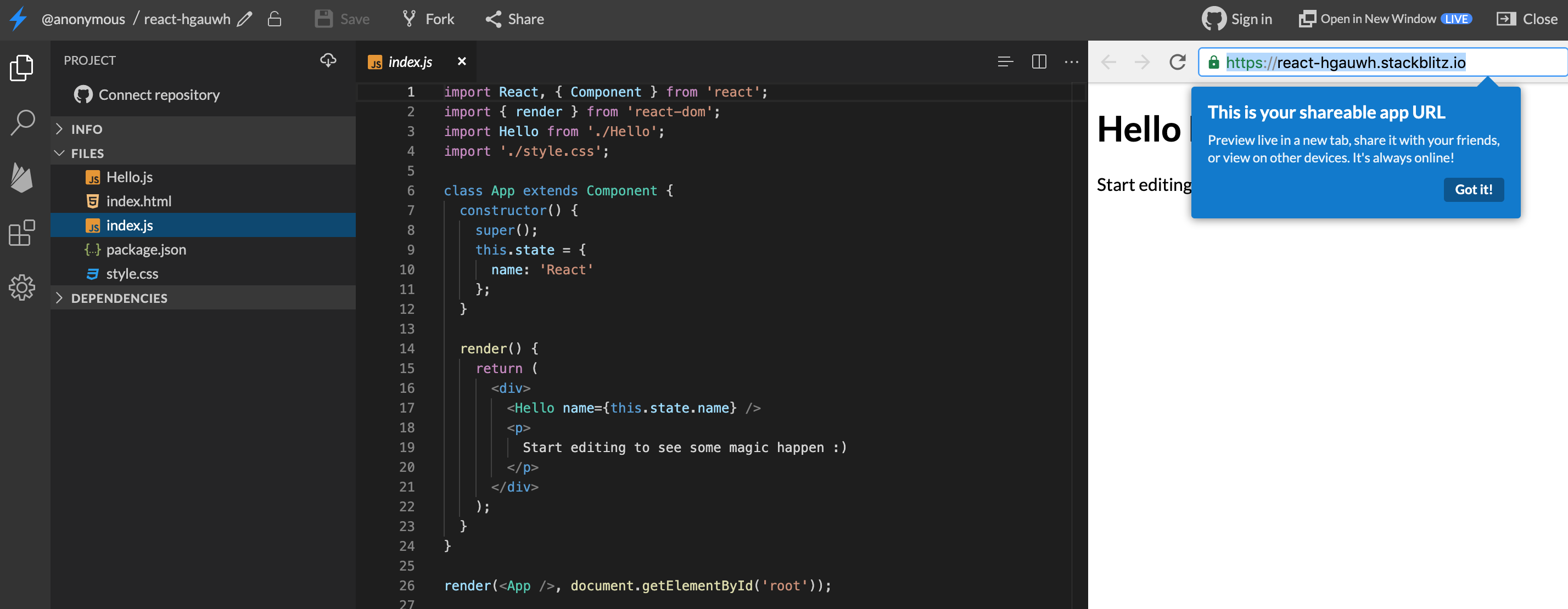Click the pencil icon to rename project
The width and height of the screenshot is (1568, 609).
244,19
